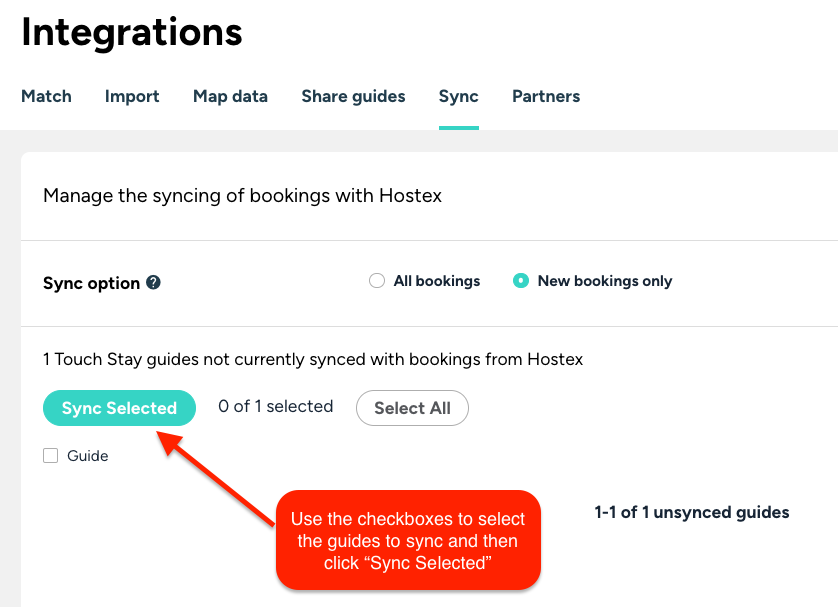Go to the Share guides tab
Image resolution: width=838 pixels, height=607 pixels.
coord(353,97)
